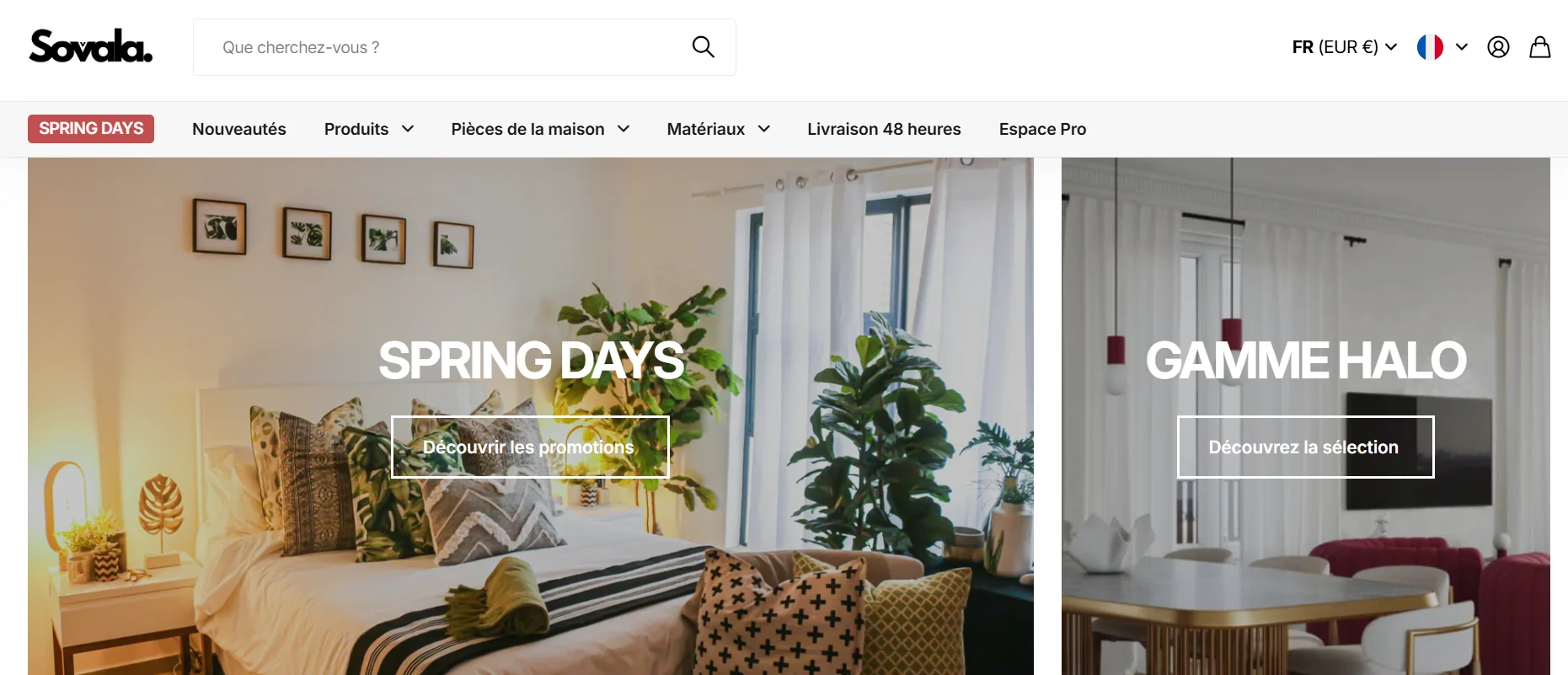Click the search magnifier icon
Image resolution: width=1568 pixels, height=675 pixels.
[x=703, y=47]
